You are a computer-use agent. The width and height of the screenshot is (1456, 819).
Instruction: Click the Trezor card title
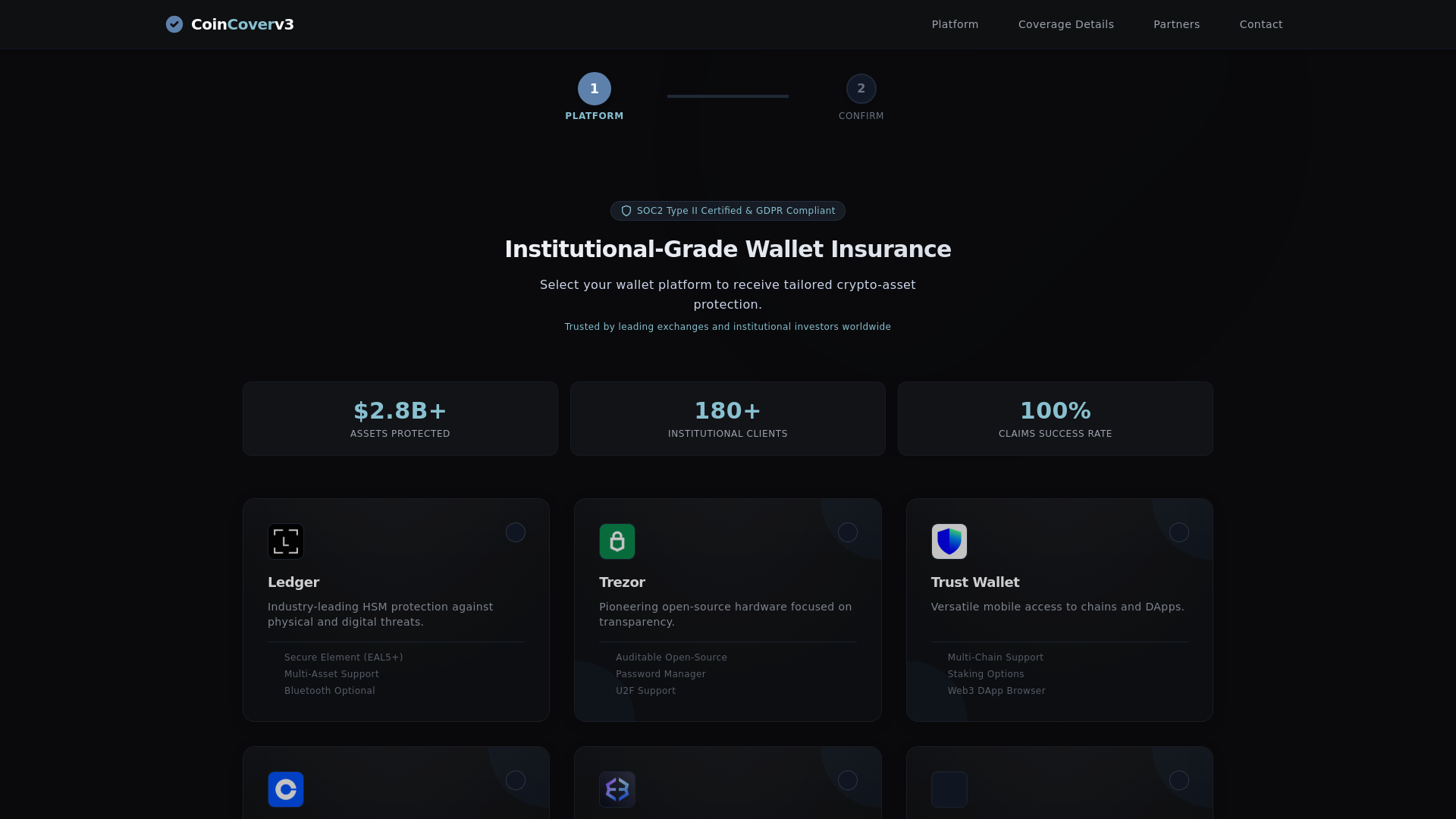coord(622,582)
